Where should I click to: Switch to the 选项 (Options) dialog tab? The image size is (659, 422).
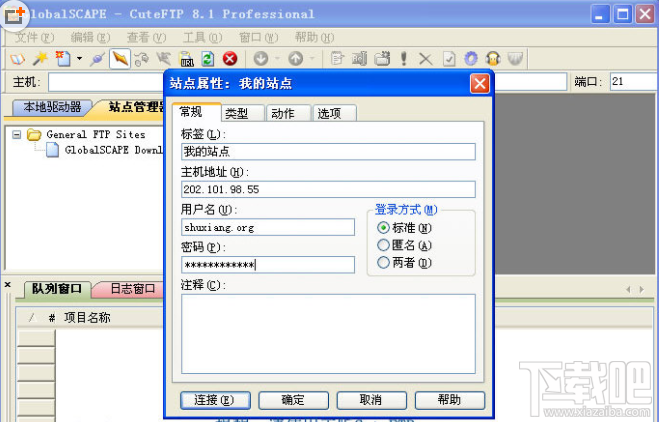coord(335,113)
